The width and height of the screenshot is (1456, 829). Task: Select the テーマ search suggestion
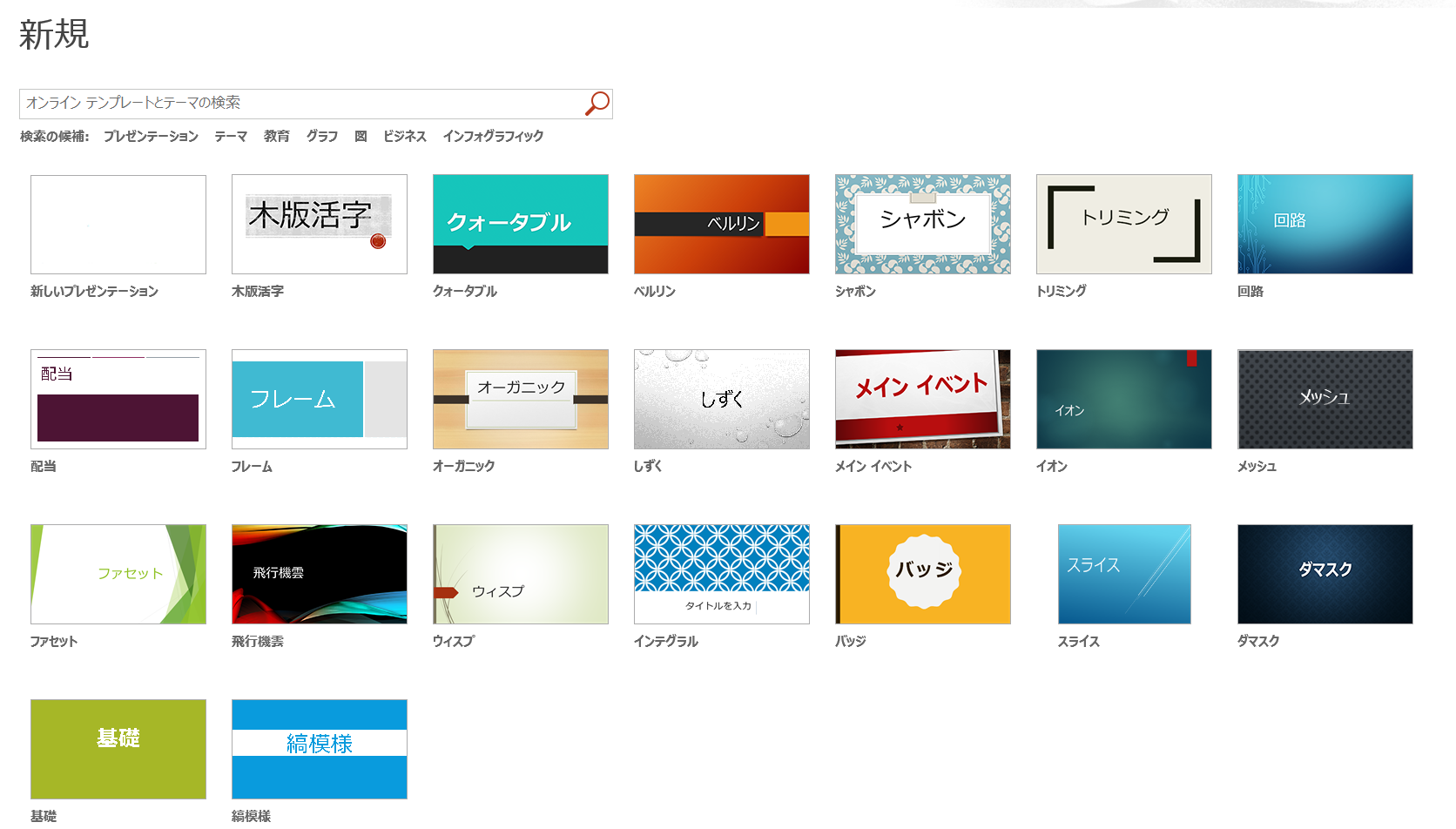tap(231, 137)
